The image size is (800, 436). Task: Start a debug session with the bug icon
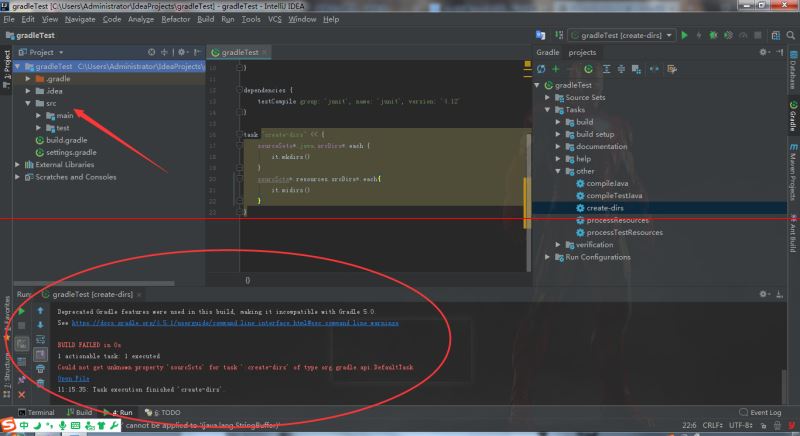click(713, 35)
